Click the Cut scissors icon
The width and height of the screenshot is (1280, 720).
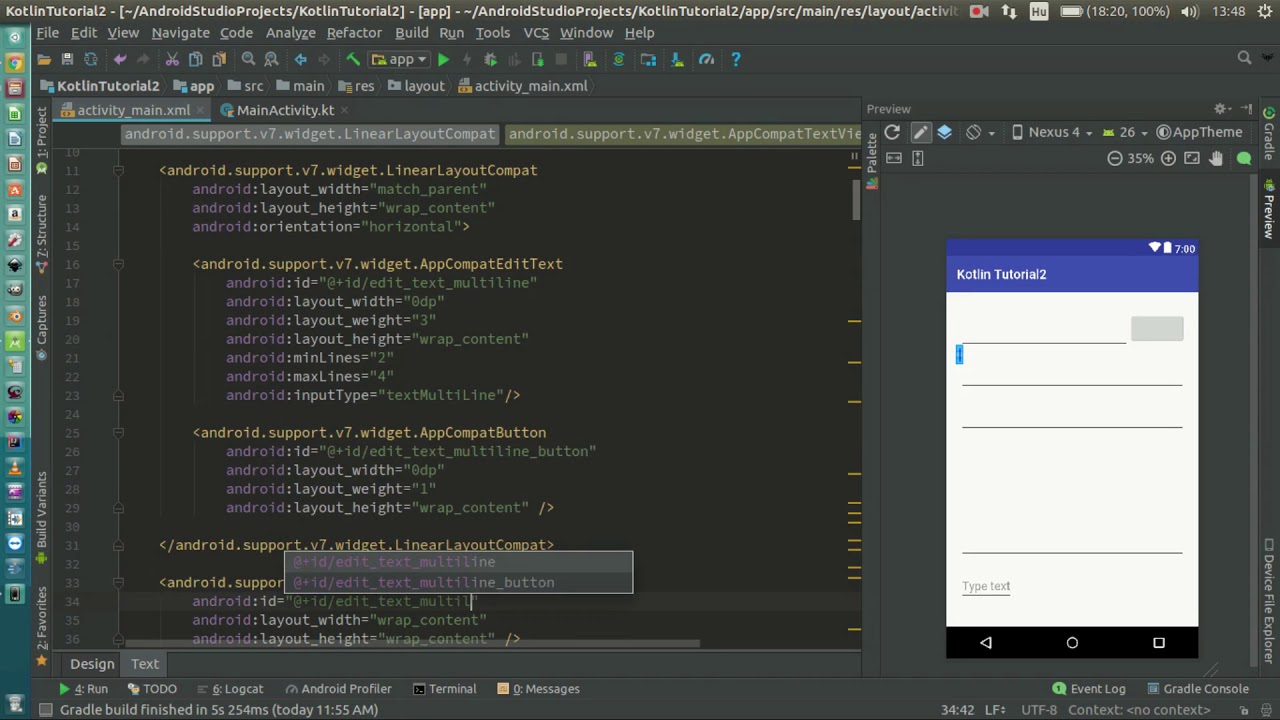[x=172, y=60]
